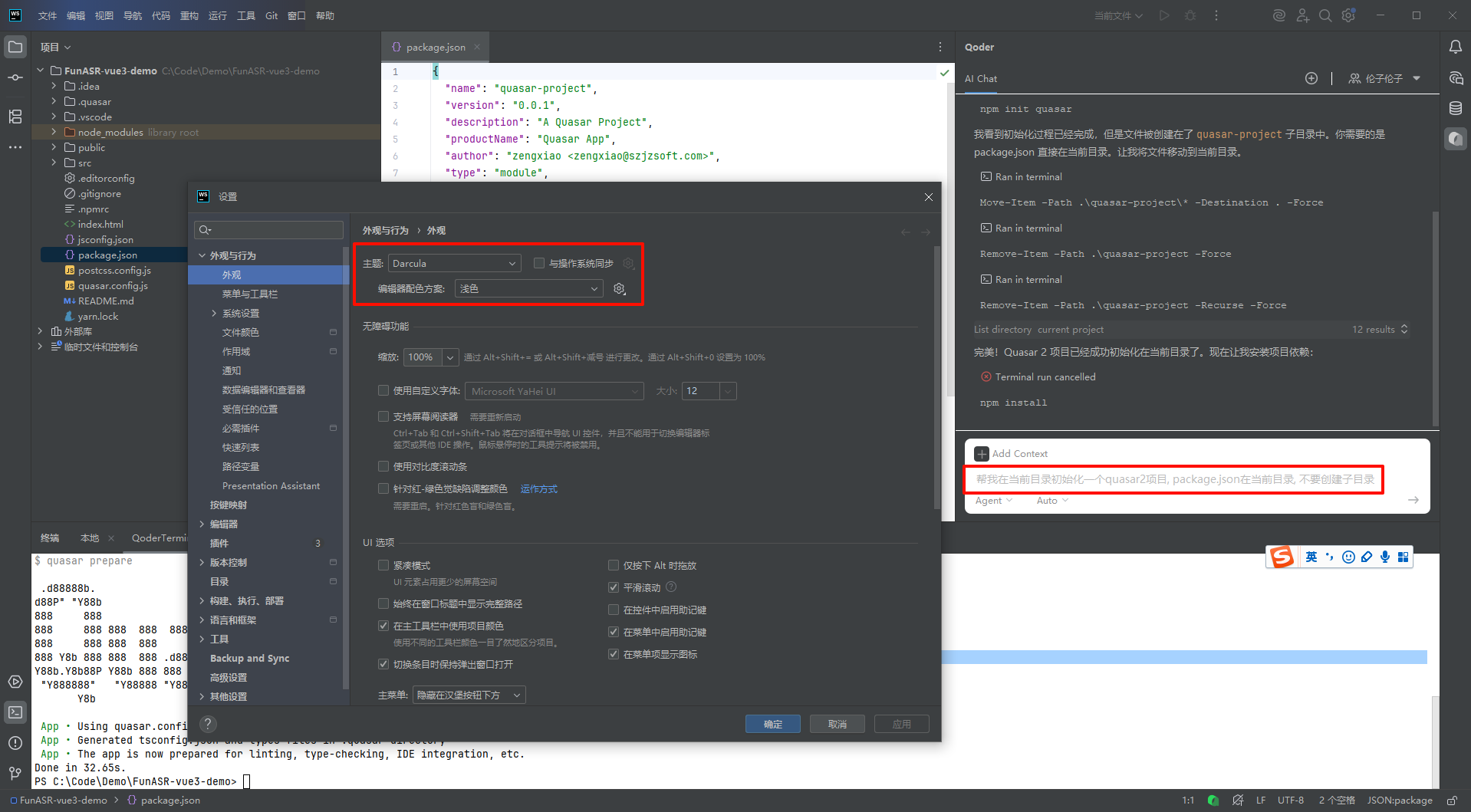Click the 确定 button in settings

[773, 724]
